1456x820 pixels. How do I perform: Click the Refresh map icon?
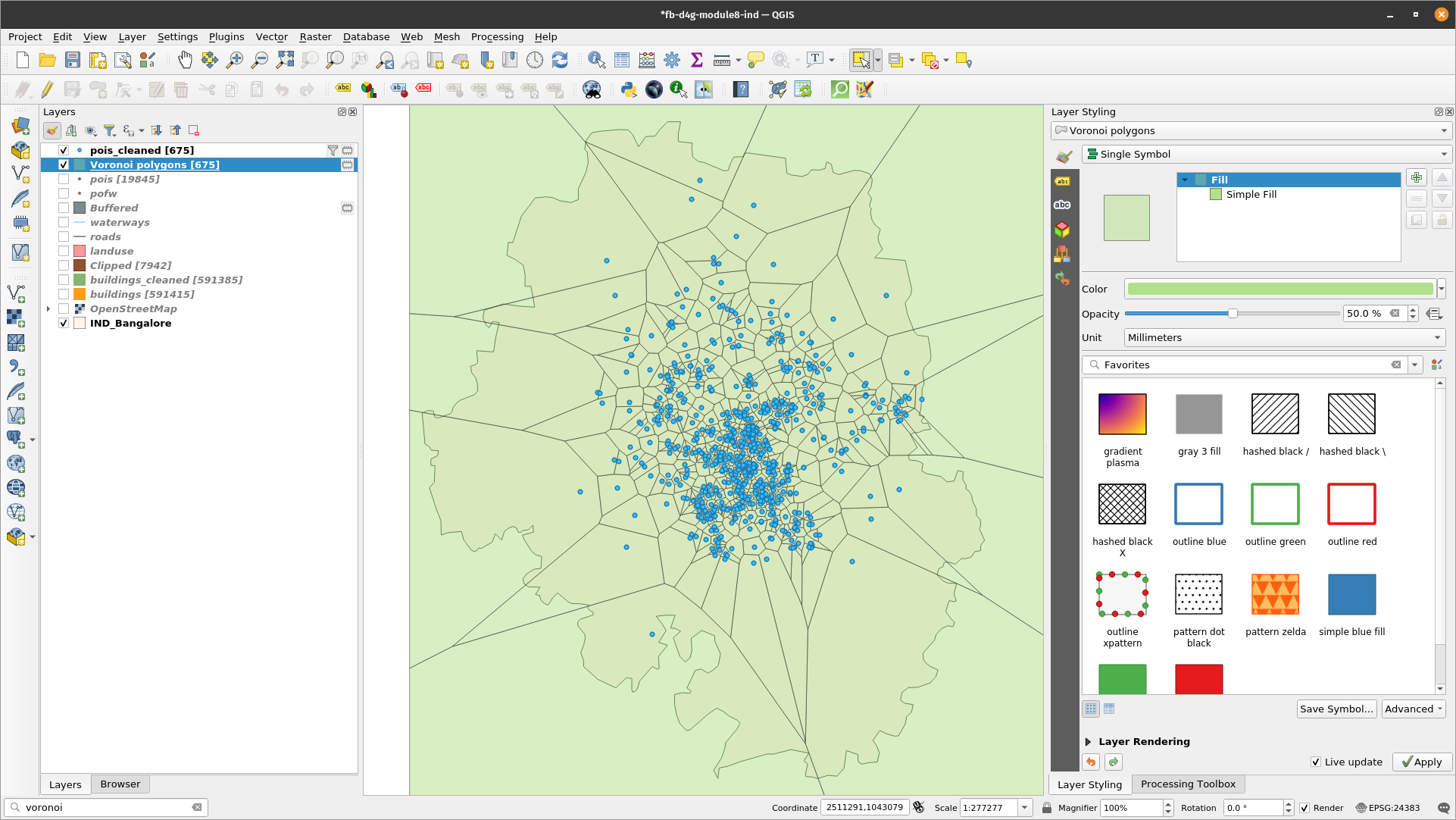(560, 61)
